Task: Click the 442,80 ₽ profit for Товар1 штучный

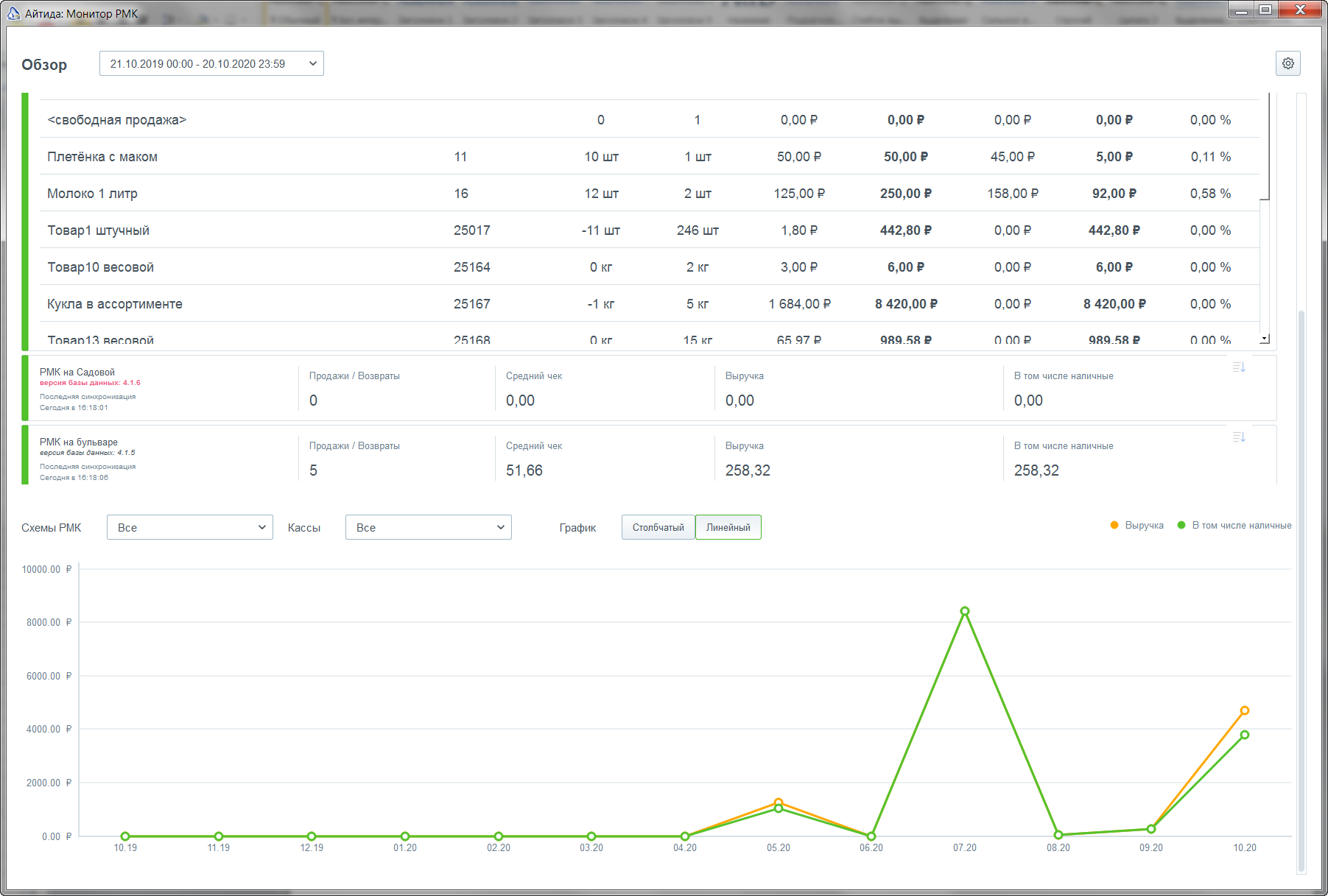Action: click(1114, 230)
